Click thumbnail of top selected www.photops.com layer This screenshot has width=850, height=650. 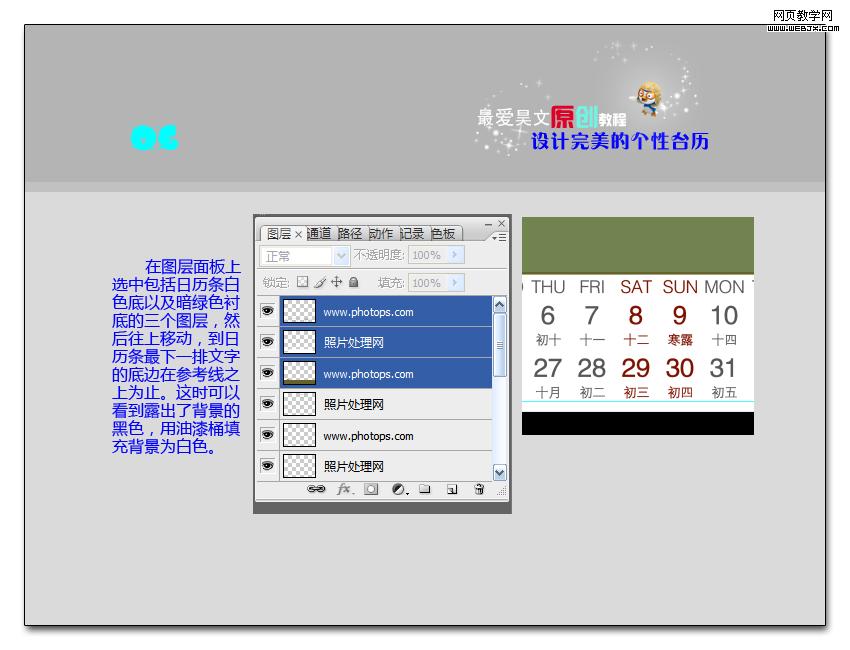pos(299,311)
